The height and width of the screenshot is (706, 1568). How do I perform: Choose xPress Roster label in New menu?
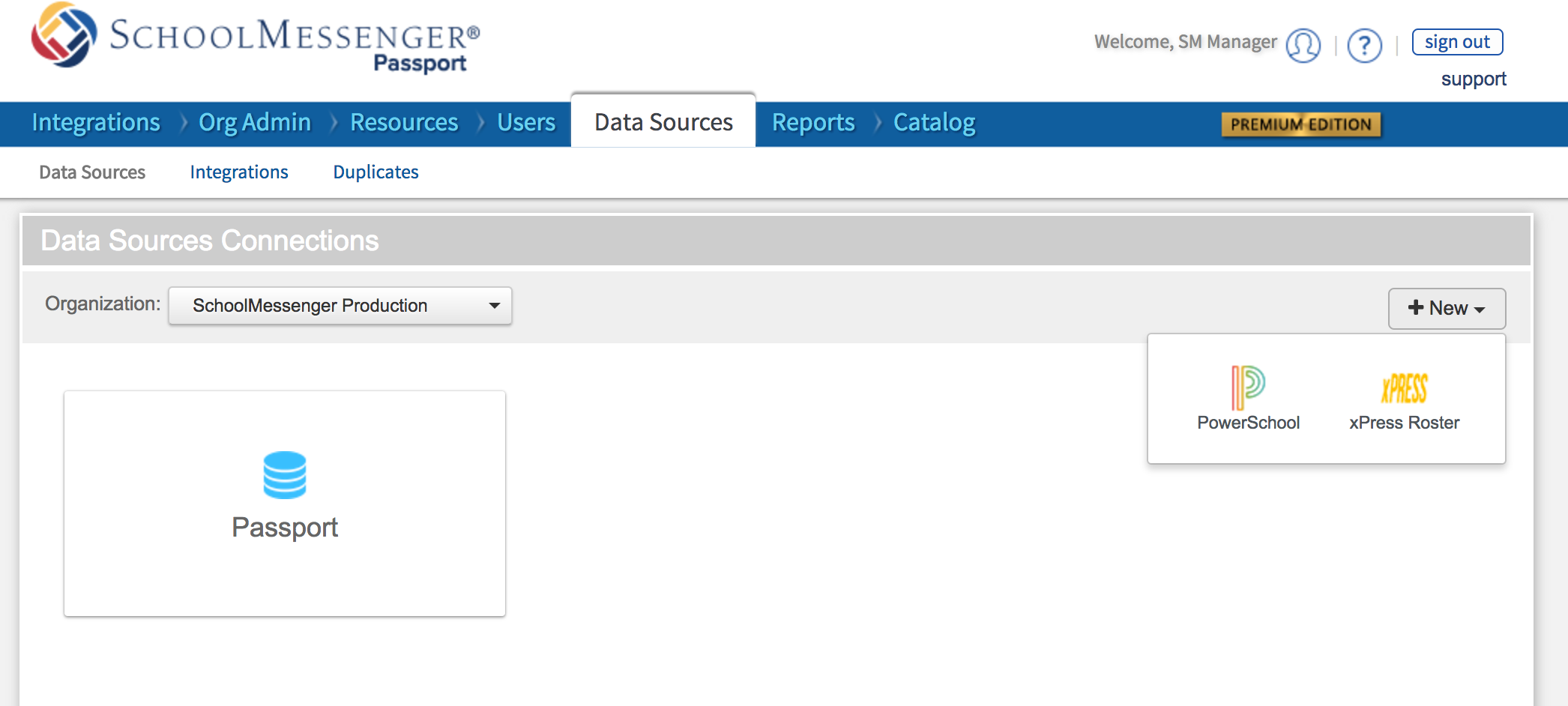coord(1405,423)
